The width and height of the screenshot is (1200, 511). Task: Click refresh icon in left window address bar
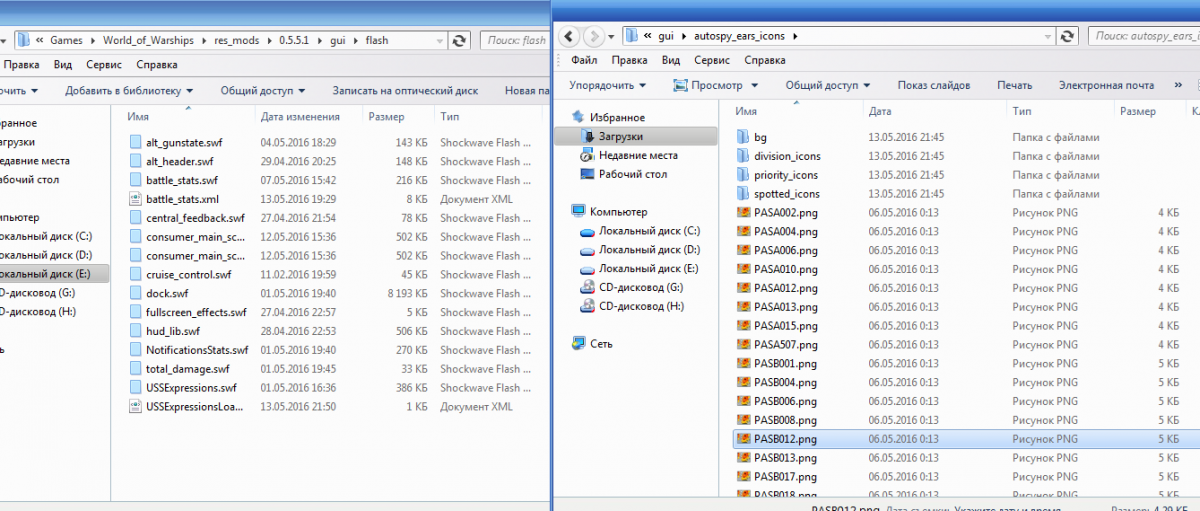pyautogui.click(x=459, y=41)
